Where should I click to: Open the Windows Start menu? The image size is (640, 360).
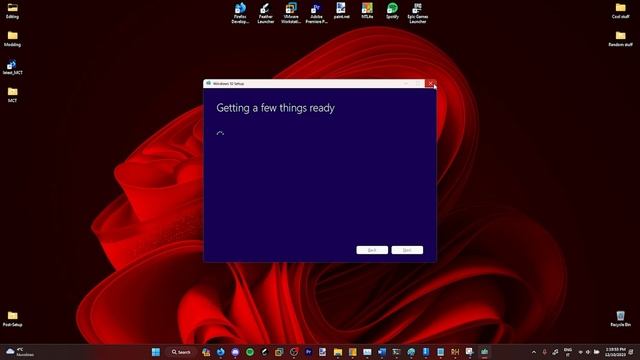pos(156,352)
